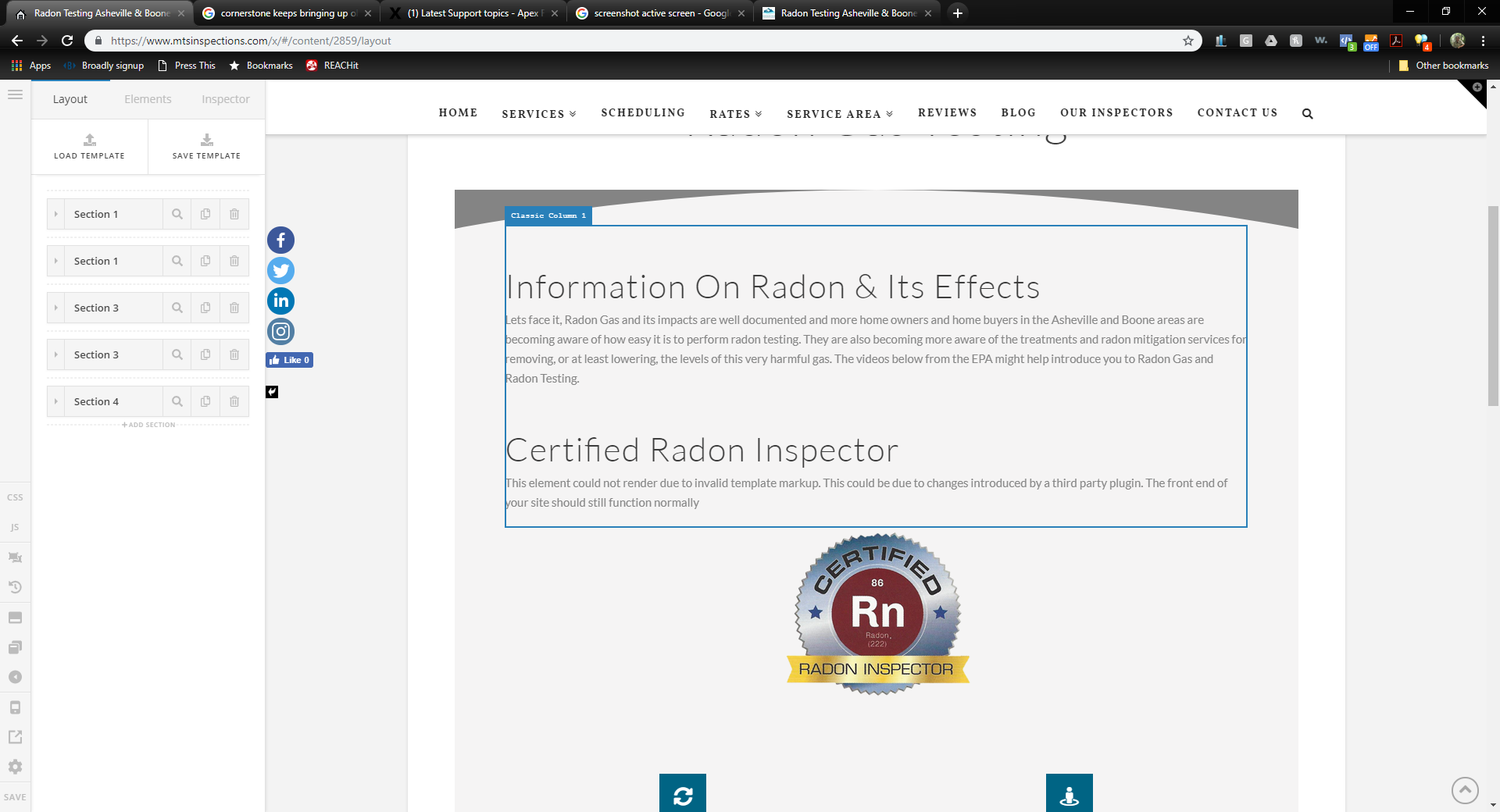1500x812 pixels.
Task: Click Add Section link
Action: pyautogui.click(x=148, y=425)
